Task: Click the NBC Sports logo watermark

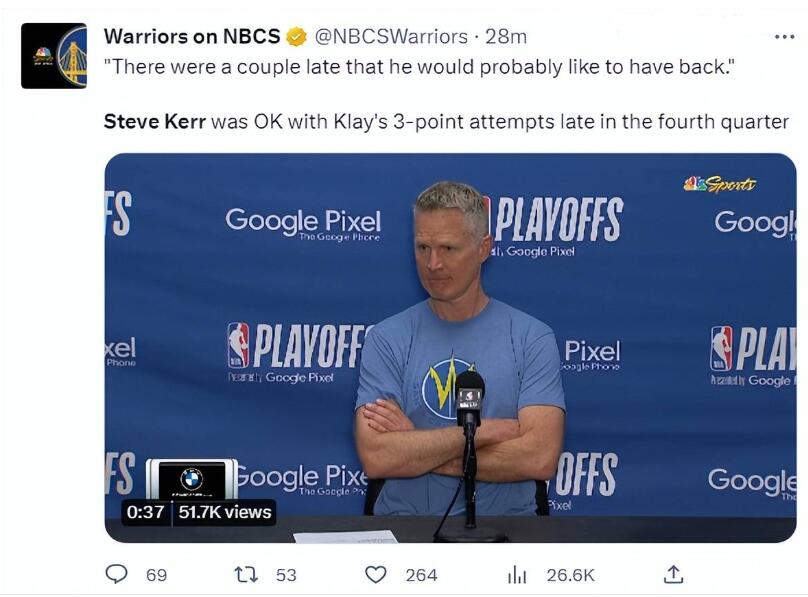Action: click(720, 184)
